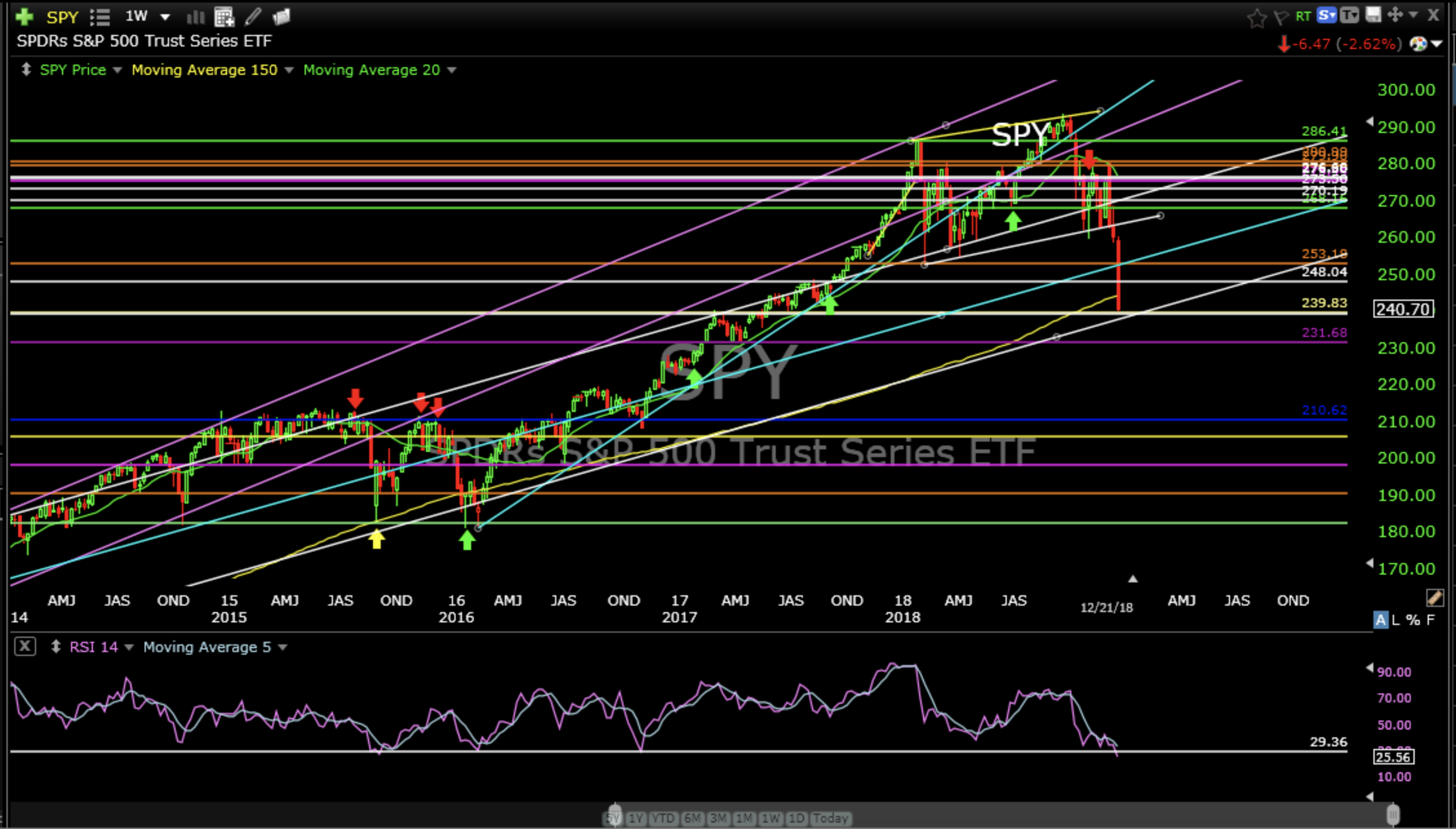Toggle the A auto scale mode
Viewport: 1456px width, 829px height.
point(1380,620)
